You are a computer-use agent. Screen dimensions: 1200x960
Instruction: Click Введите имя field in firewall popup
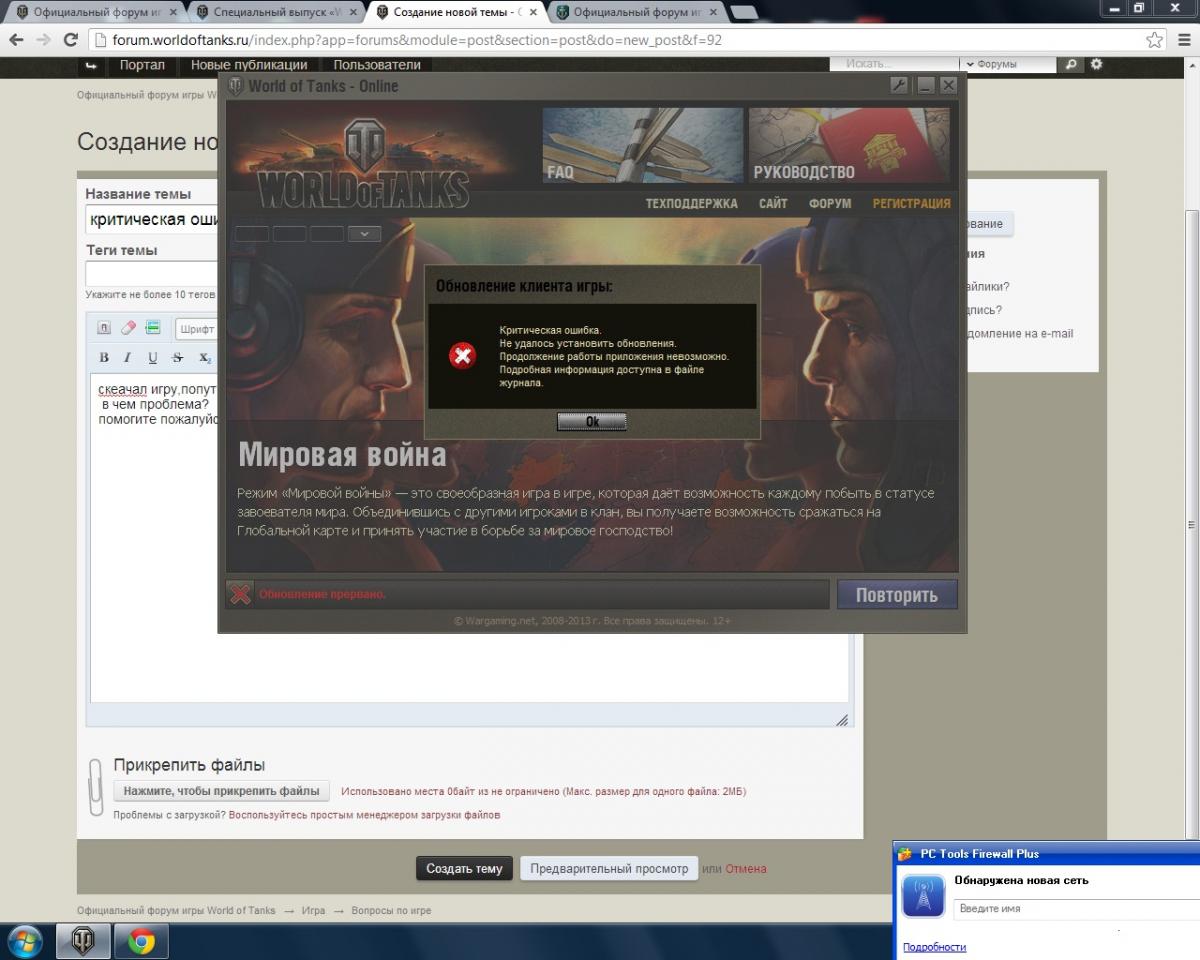[x=1075, y=908]
